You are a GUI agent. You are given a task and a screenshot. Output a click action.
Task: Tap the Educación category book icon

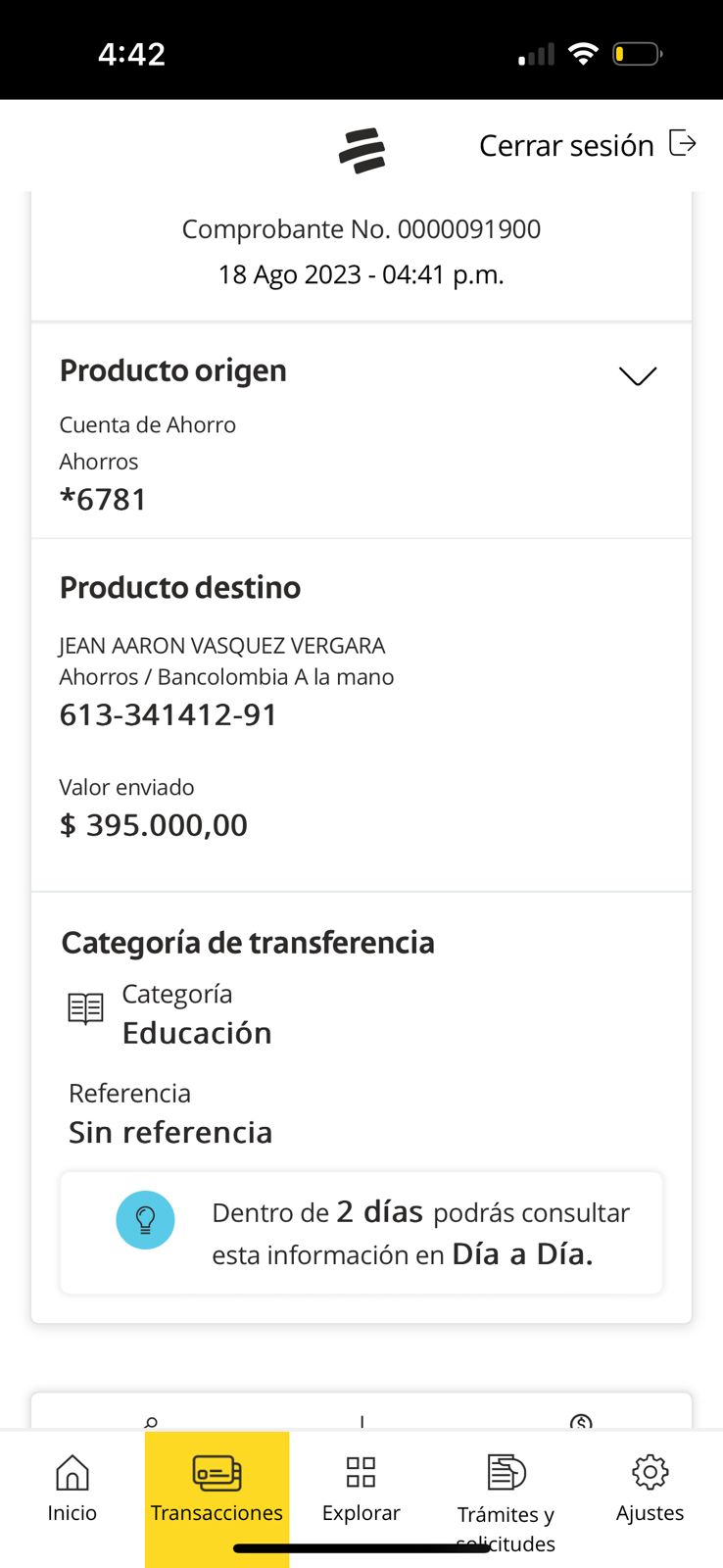pyautogui.click(x=85, y=1007)
